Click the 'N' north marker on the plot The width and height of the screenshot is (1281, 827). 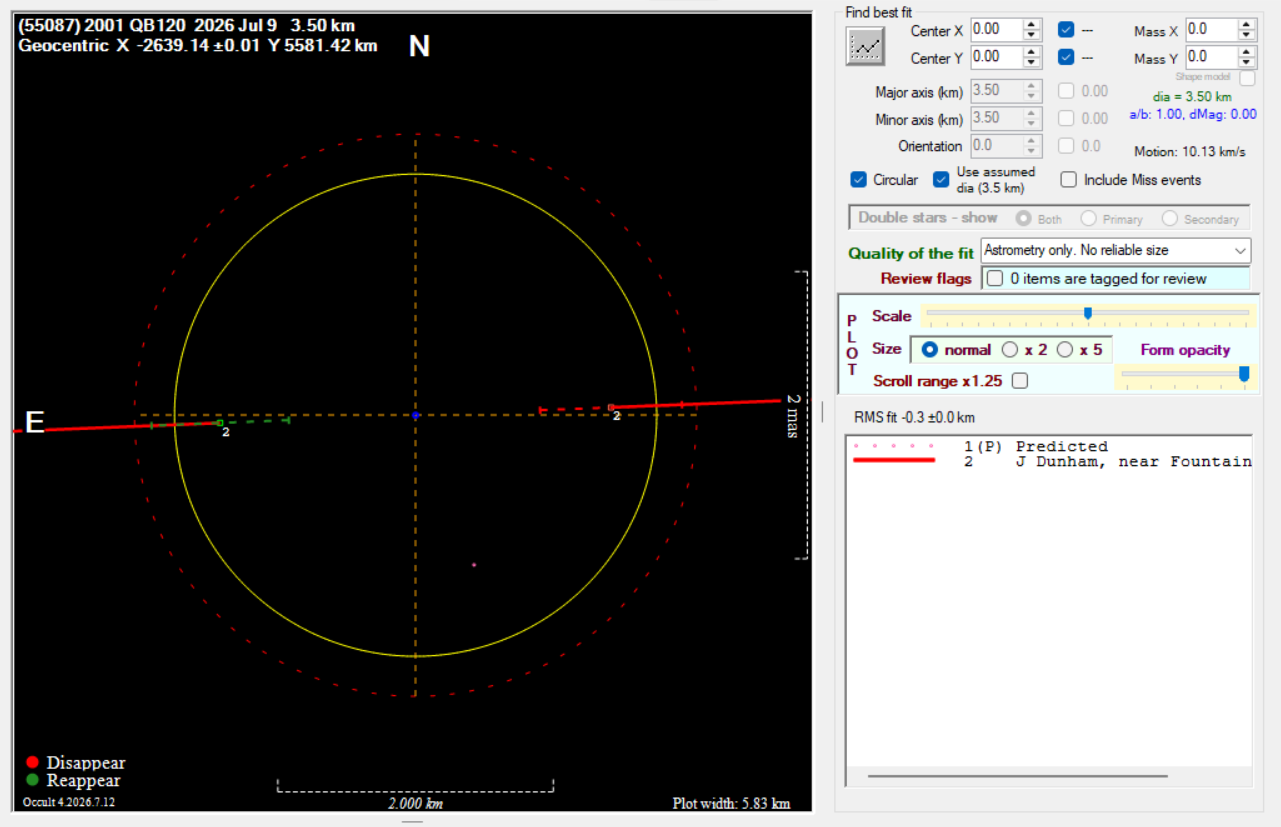point(419,46)
